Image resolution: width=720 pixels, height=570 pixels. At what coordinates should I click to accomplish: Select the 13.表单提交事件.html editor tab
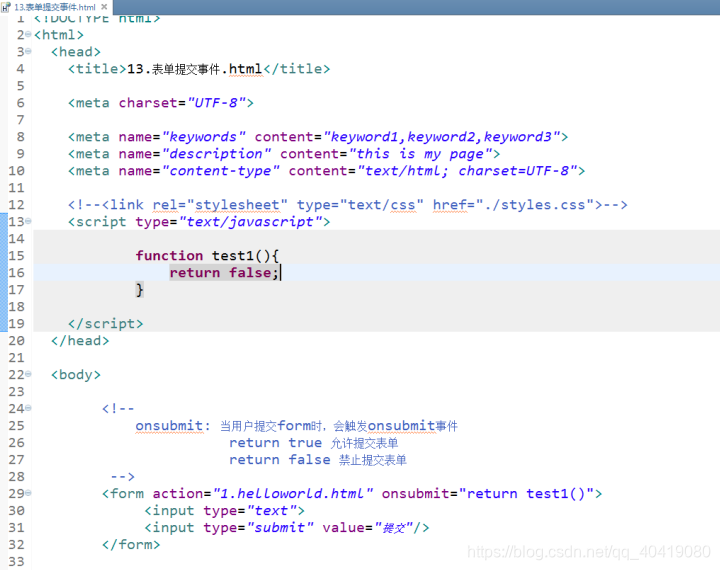(55, 7)
